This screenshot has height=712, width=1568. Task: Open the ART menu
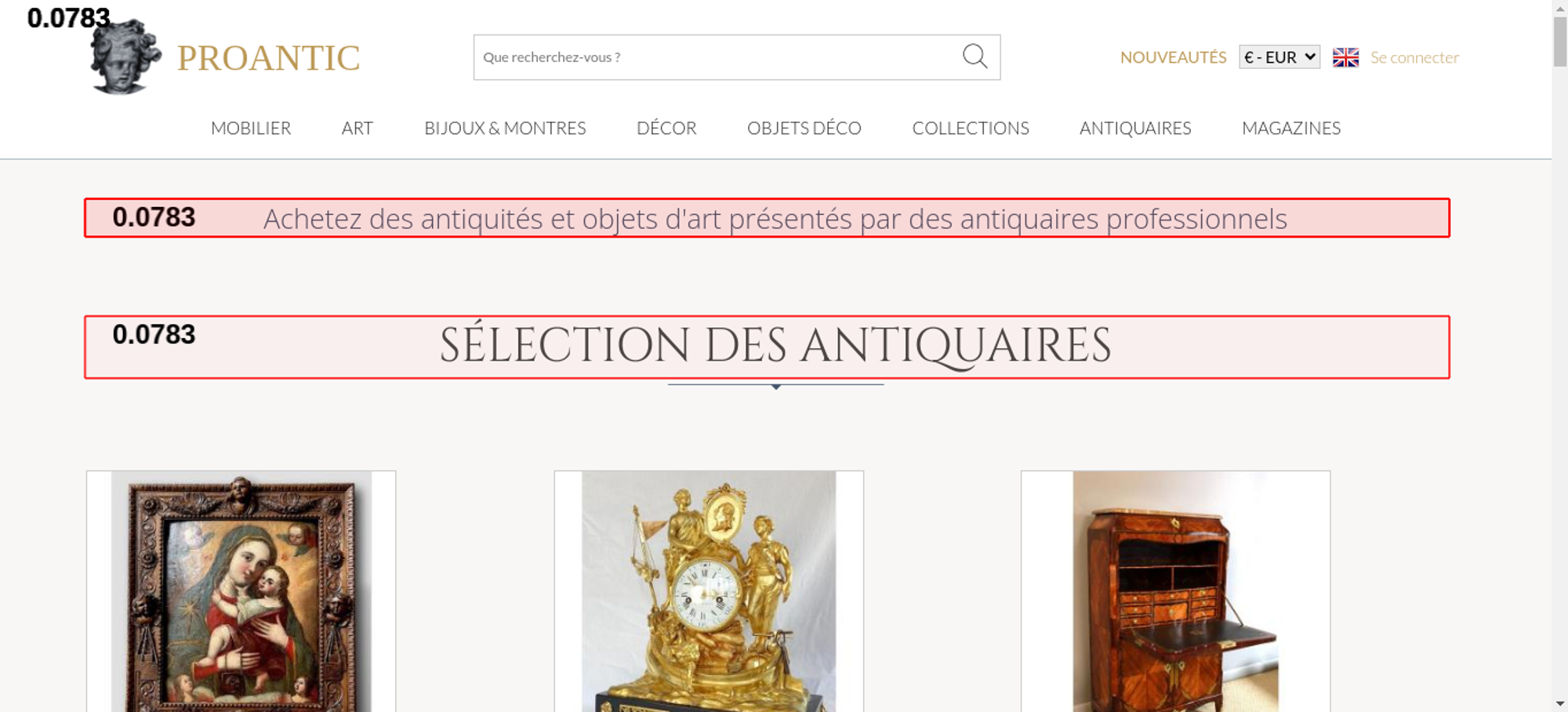click(x=358, y=128)
